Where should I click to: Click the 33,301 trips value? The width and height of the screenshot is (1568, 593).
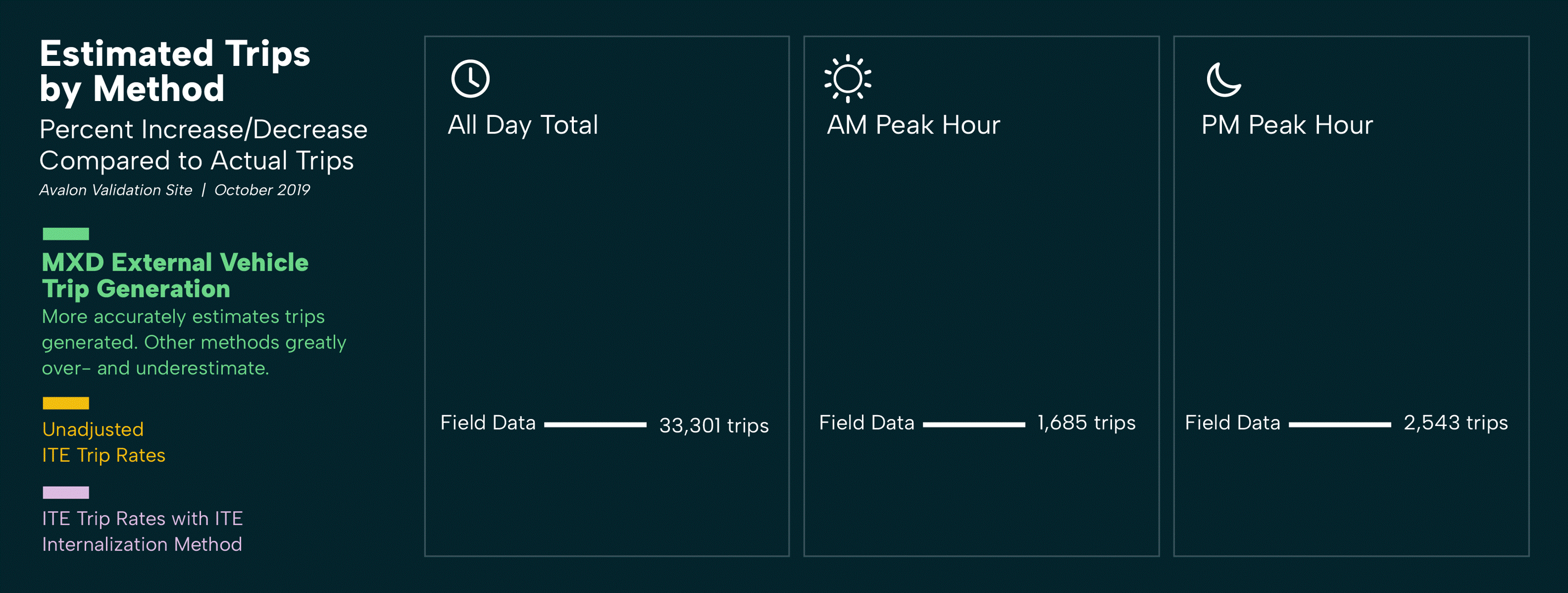coord(713,425)
